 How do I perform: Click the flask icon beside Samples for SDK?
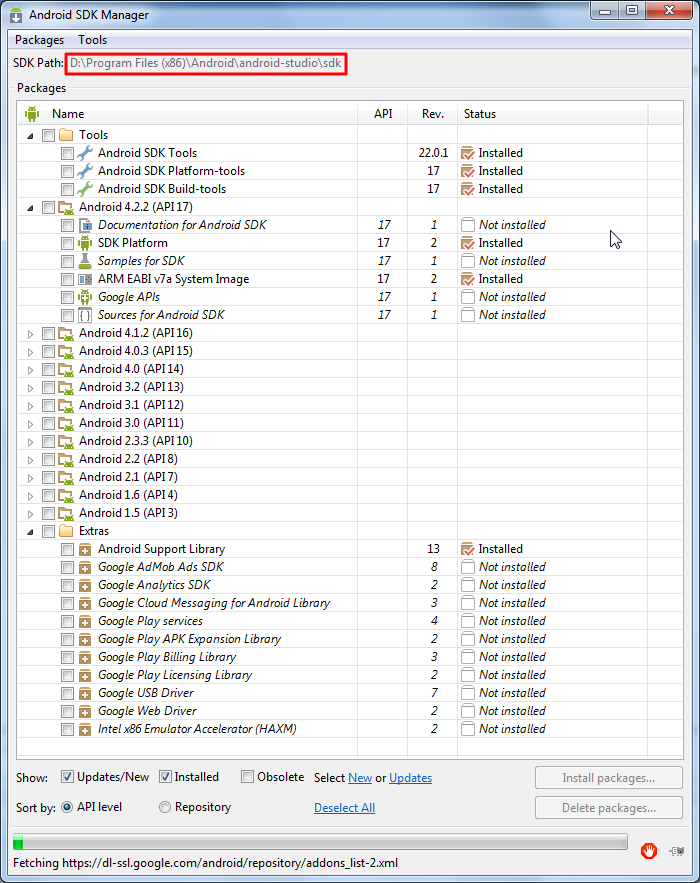tap(85, 261)
